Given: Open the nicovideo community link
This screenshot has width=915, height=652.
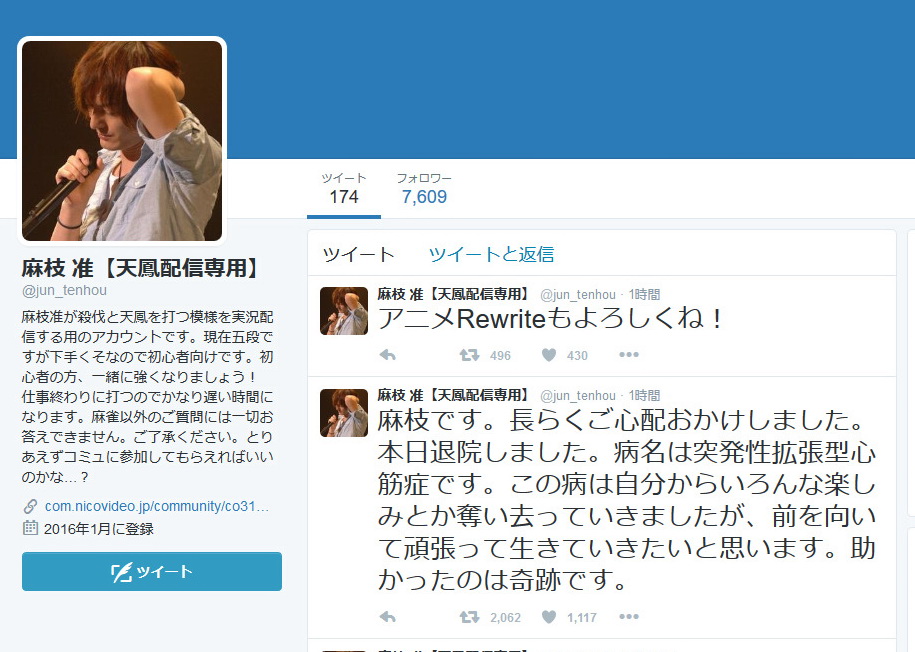Looking at the screenshot, I should pos(157,506).
